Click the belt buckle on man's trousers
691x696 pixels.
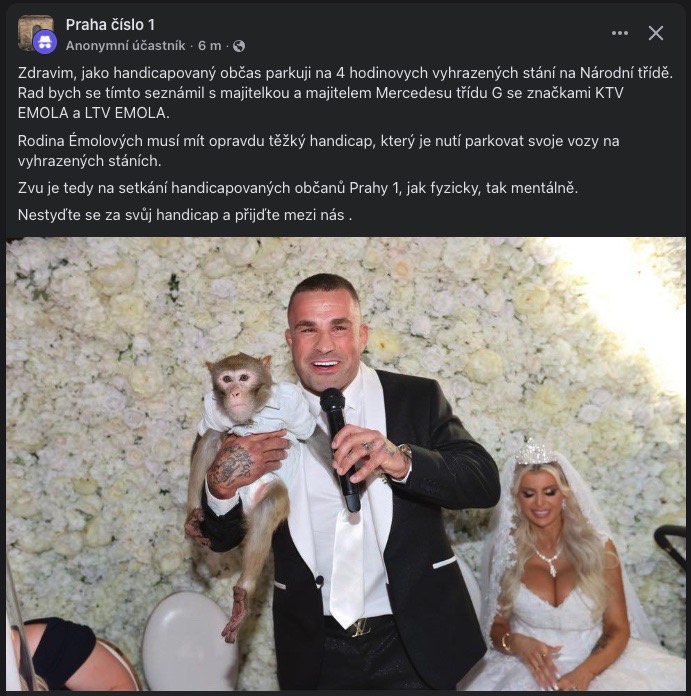pos(361,628)
